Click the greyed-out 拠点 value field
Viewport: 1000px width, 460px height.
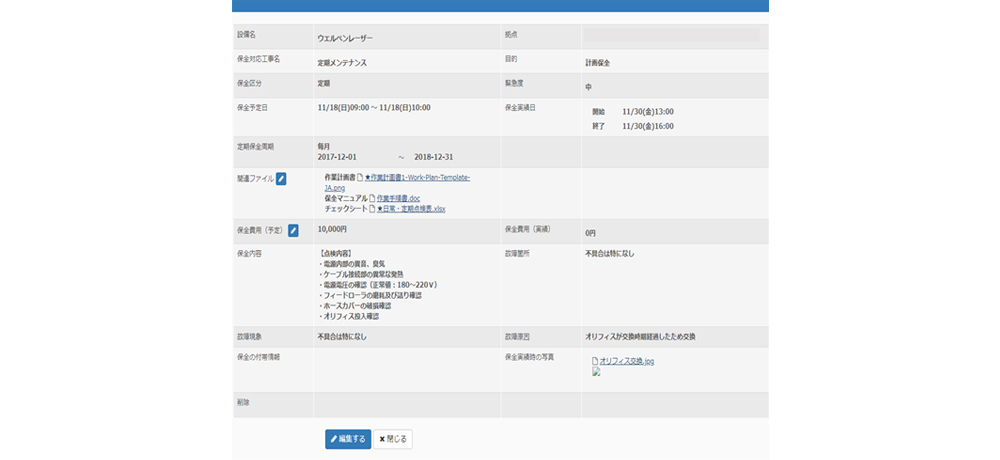point(671,34)
